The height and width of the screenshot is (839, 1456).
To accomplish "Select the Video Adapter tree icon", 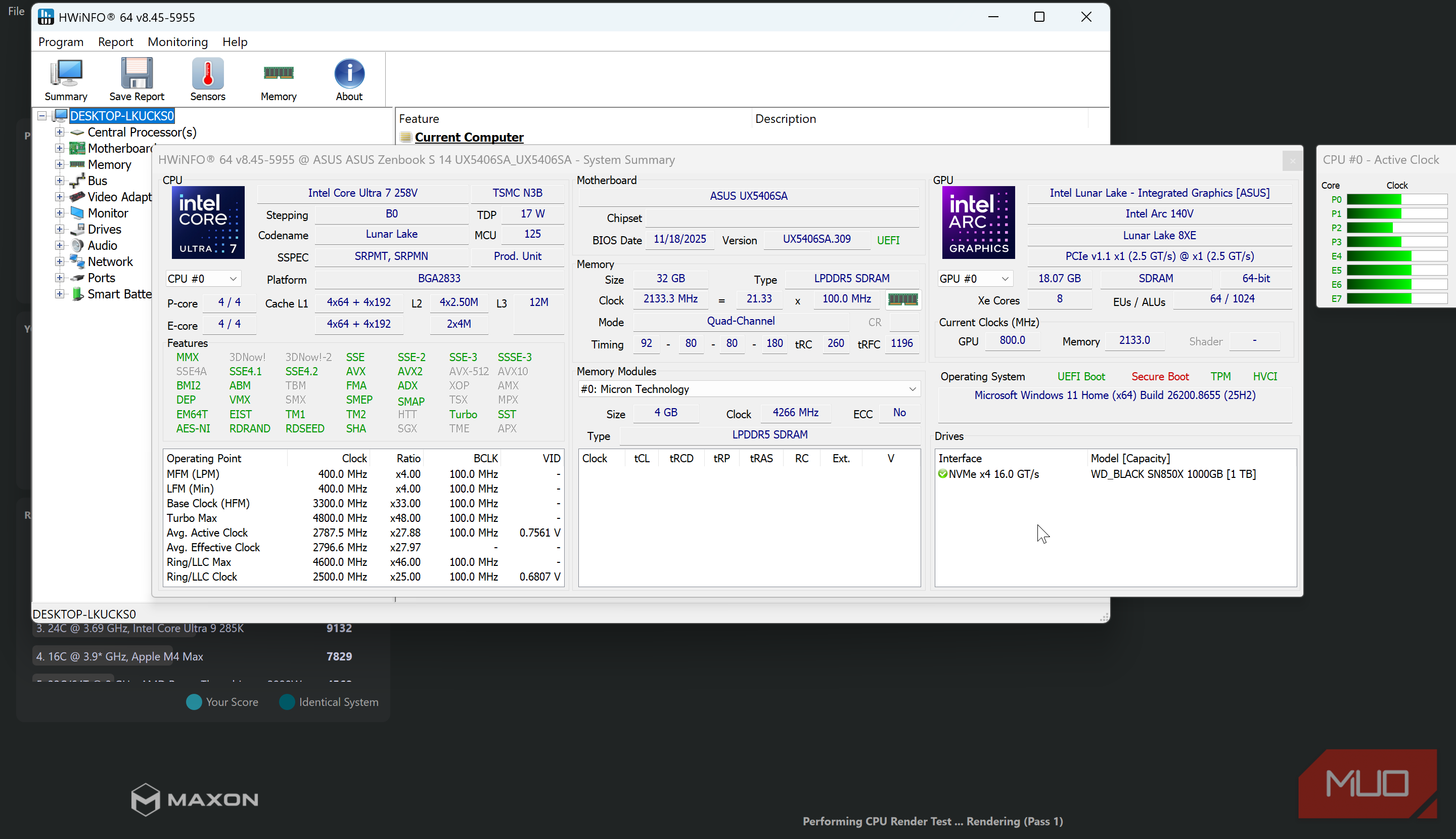I will click(77, 197).
